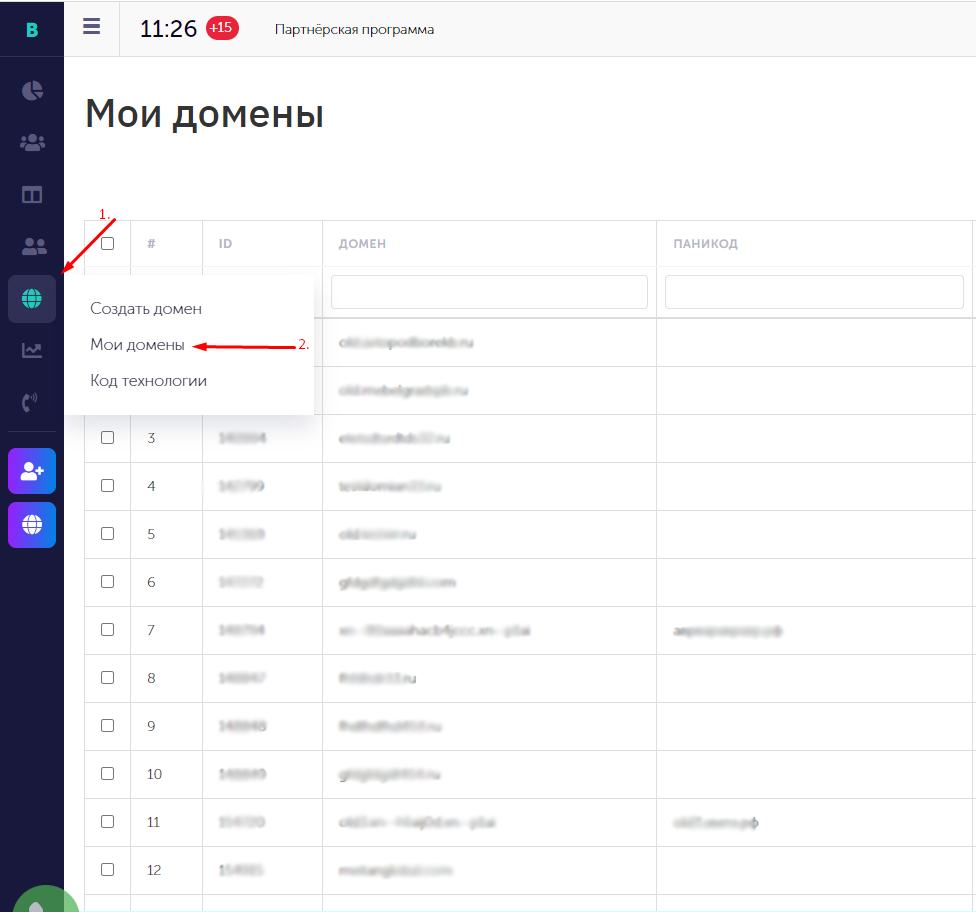Check the checkbox for row 7
The image size is (976, 912).
tap(108, 629)
